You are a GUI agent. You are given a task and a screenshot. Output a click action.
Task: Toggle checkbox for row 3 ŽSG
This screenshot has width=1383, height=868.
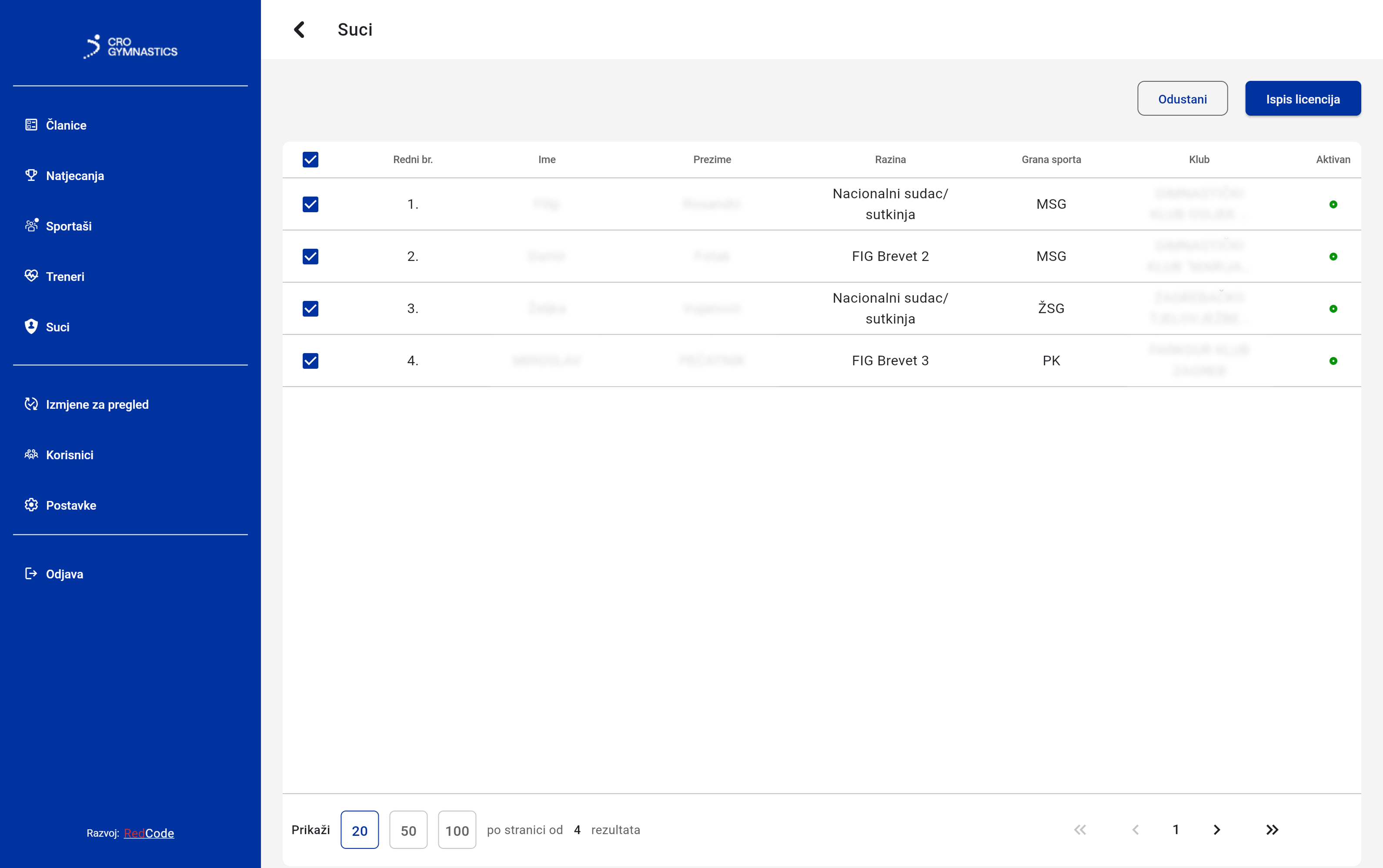(x=310, y=308)
